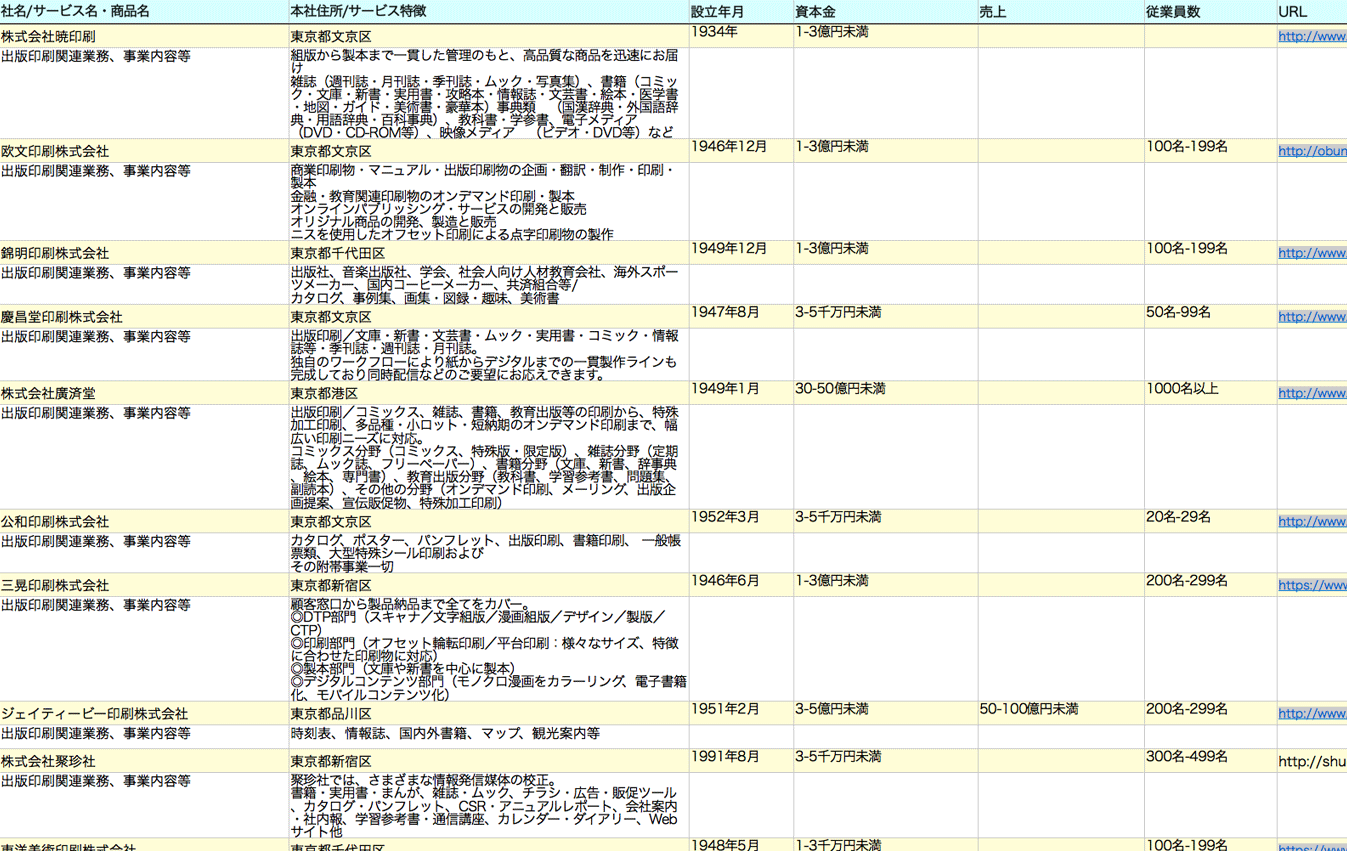Select the http://shu URL cell for 株式会社聚珍社
This screenshot has height=851, width=1347.
tap(1312, 762)
